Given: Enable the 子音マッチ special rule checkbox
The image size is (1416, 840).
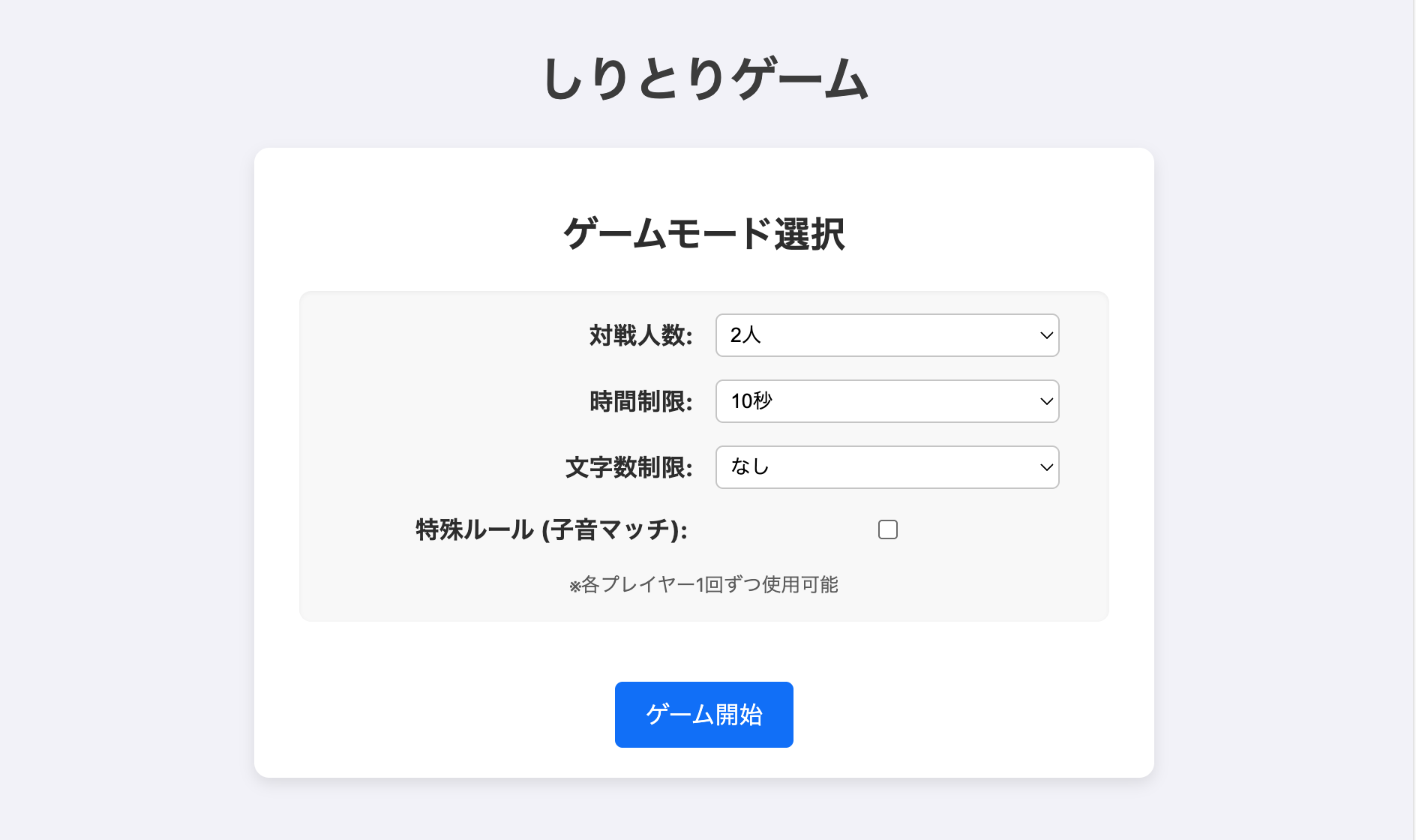Looking at the screenshot, I should tap(887, 529).
